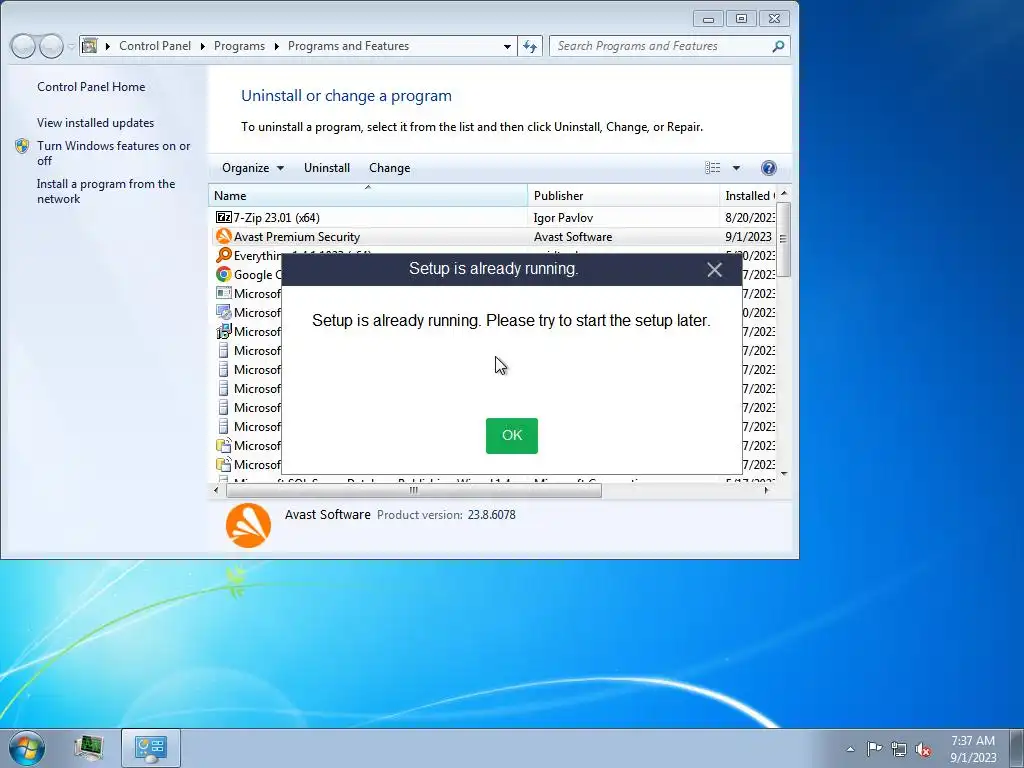Click the horizontal scrollbar left arrow
Screen dimensions: 1024x768
click(x=216, y=490)
